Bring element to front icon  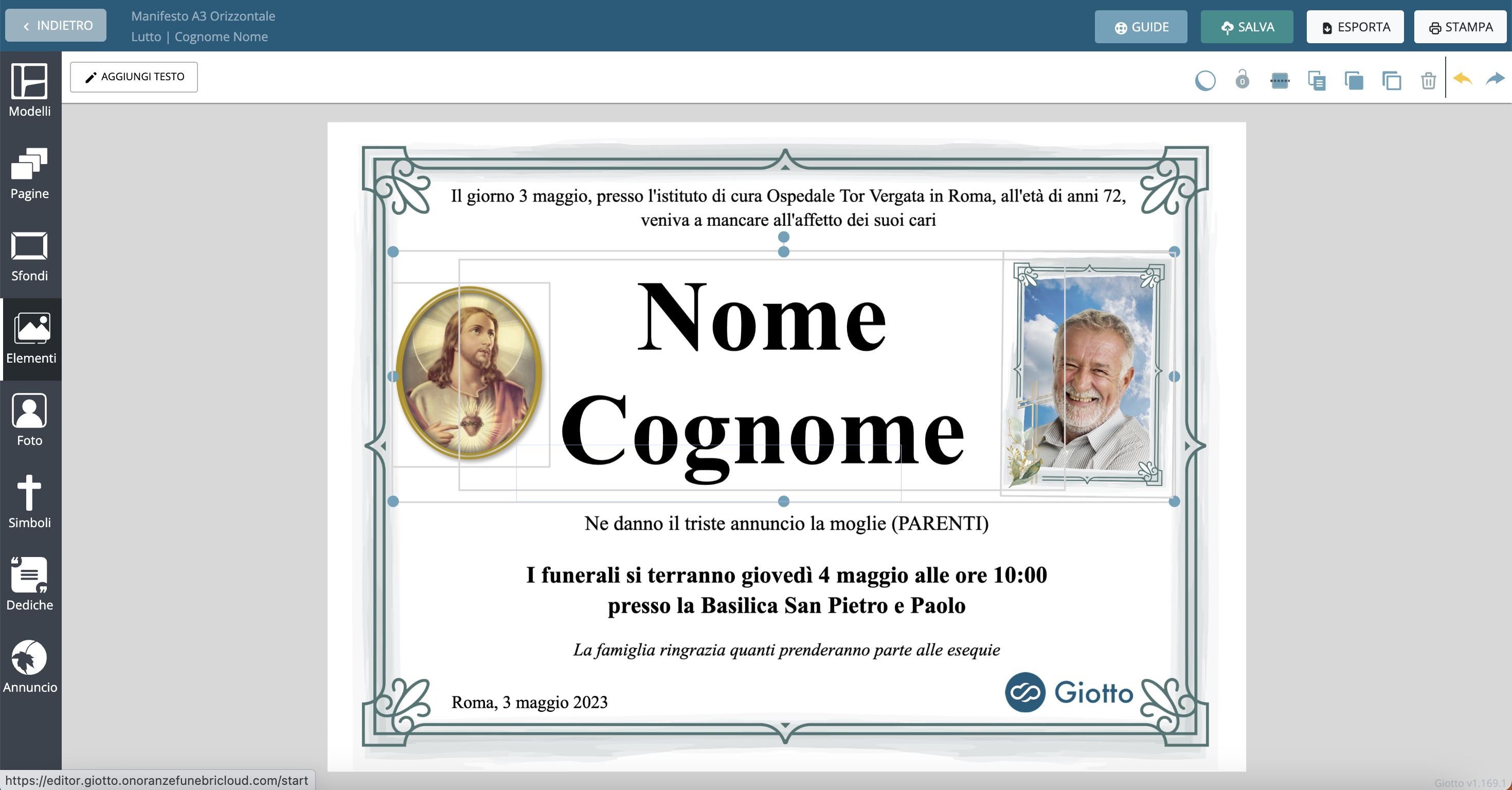1354,80
